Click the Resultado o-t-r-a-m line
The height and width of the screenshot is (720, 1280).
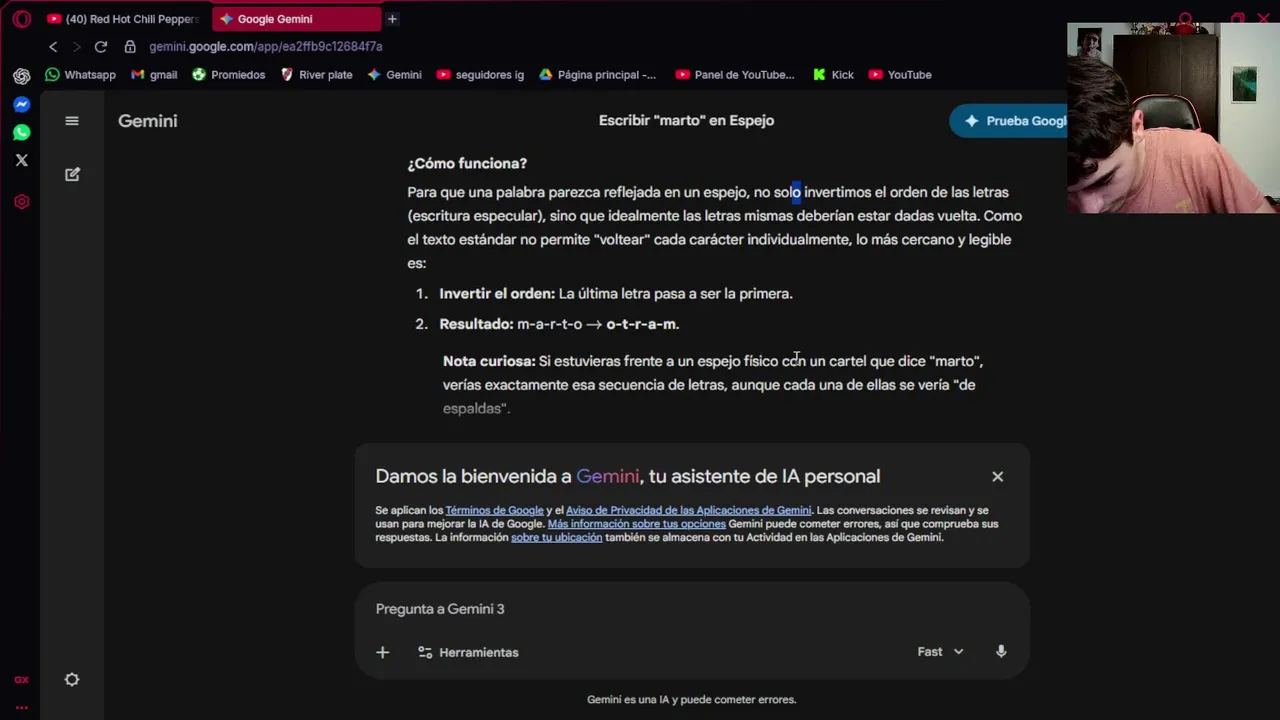(559, 324)
